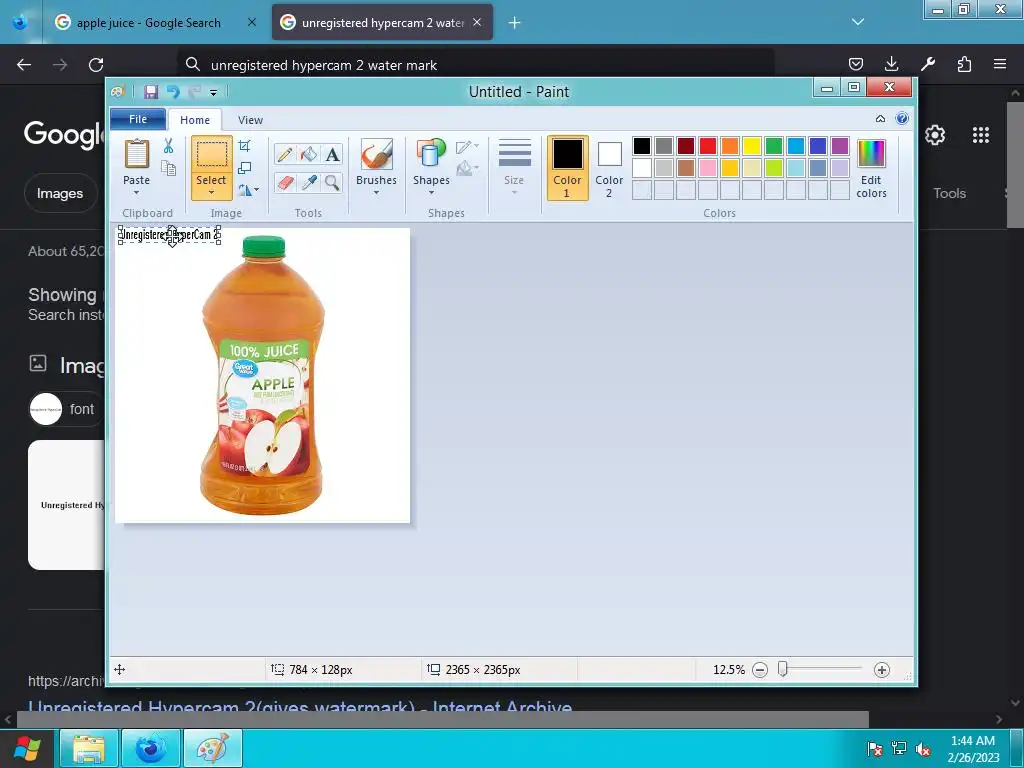This screenshot has width=1024, height=768.
Task: Activate the Color 1 button
Action: (x=568, y=168)
